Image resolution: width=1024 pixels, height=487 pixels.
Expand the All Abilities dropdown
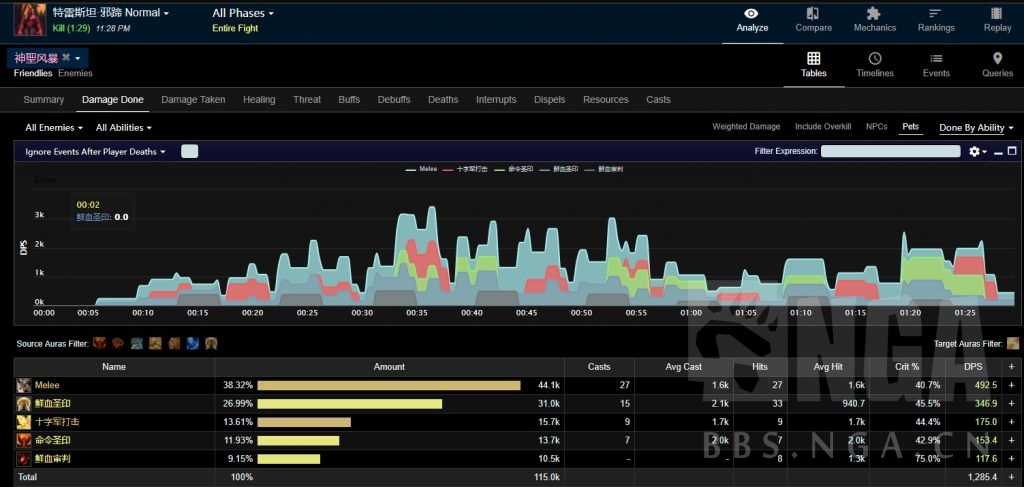(124, 128)
